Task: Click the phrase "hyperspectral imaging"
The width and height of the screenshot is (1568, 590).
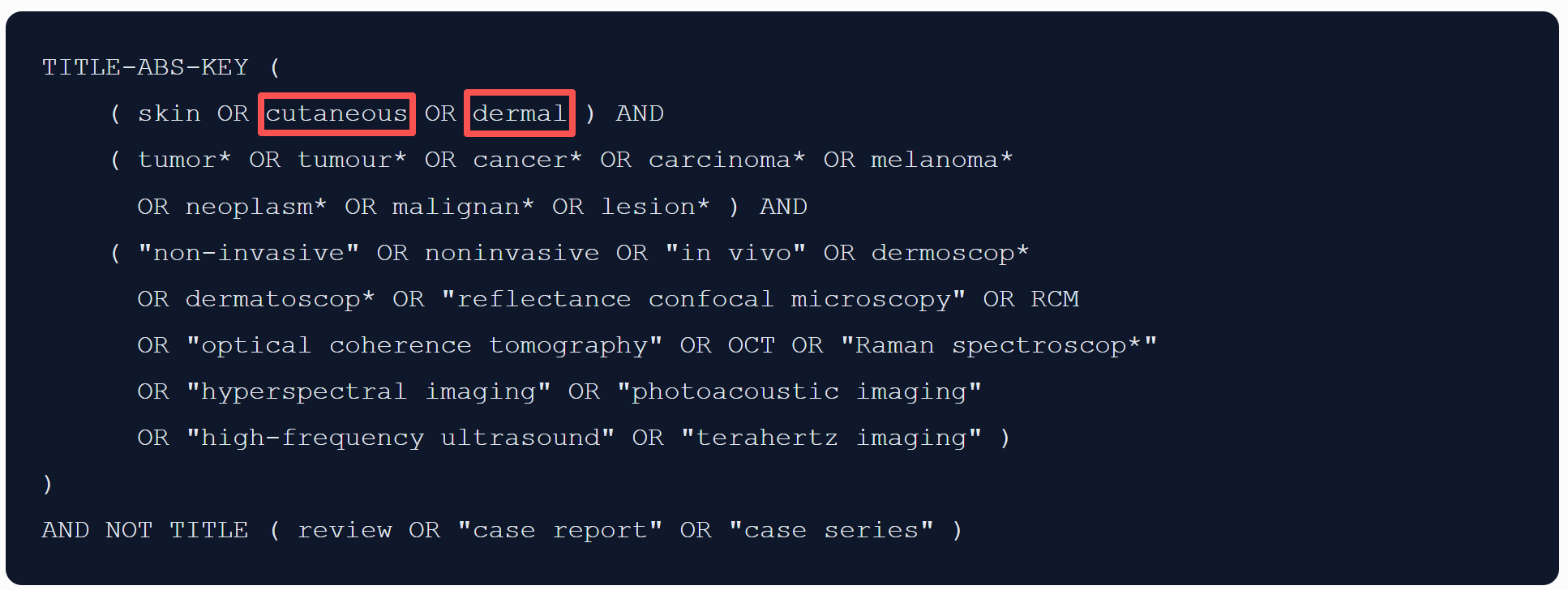Action: click(368, 391)
